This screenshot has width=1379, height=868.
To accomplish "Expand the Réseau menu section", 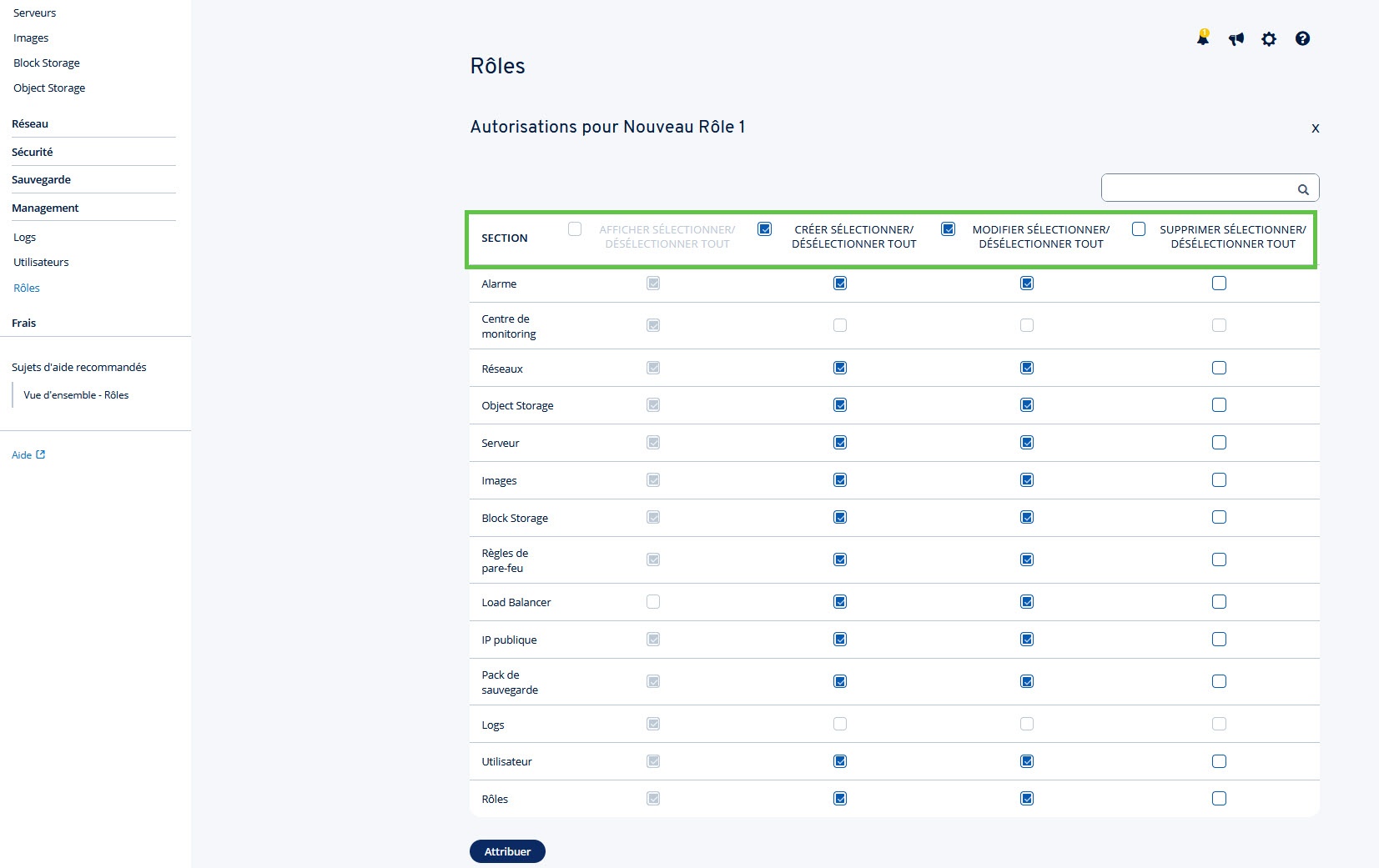I will [30, 123].
